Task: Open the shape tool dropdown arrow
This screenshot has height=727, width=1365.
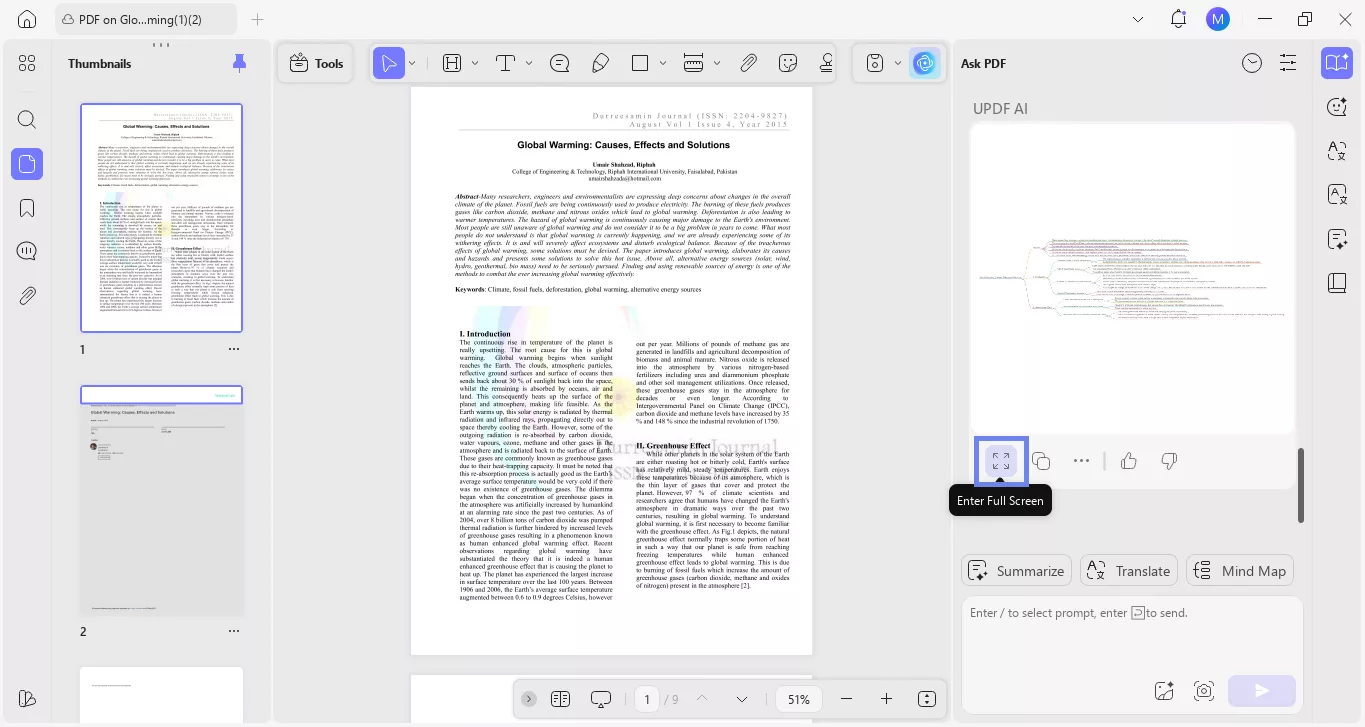Action: click(x=662, y=63)
